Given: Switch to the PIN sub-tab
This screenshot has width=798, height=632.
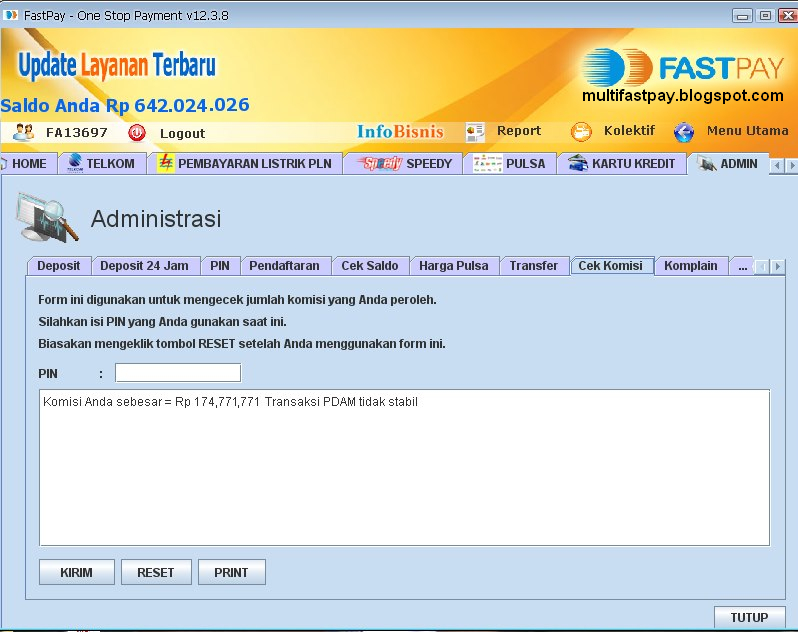Looking at the screenshot, I should click(220, 266).
